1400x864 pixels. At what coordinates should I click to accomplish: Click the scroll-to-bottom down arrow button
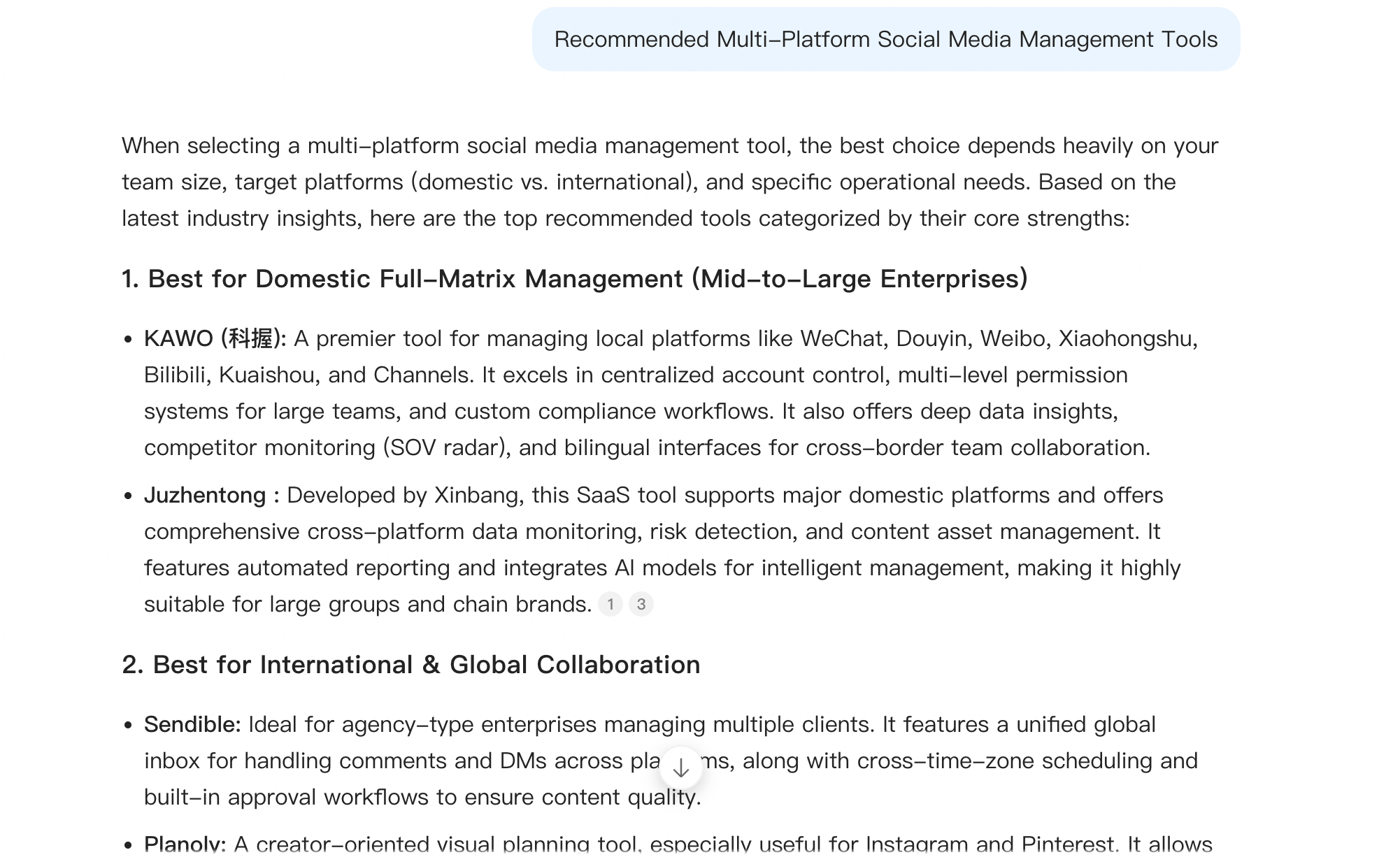pos(680,768)
